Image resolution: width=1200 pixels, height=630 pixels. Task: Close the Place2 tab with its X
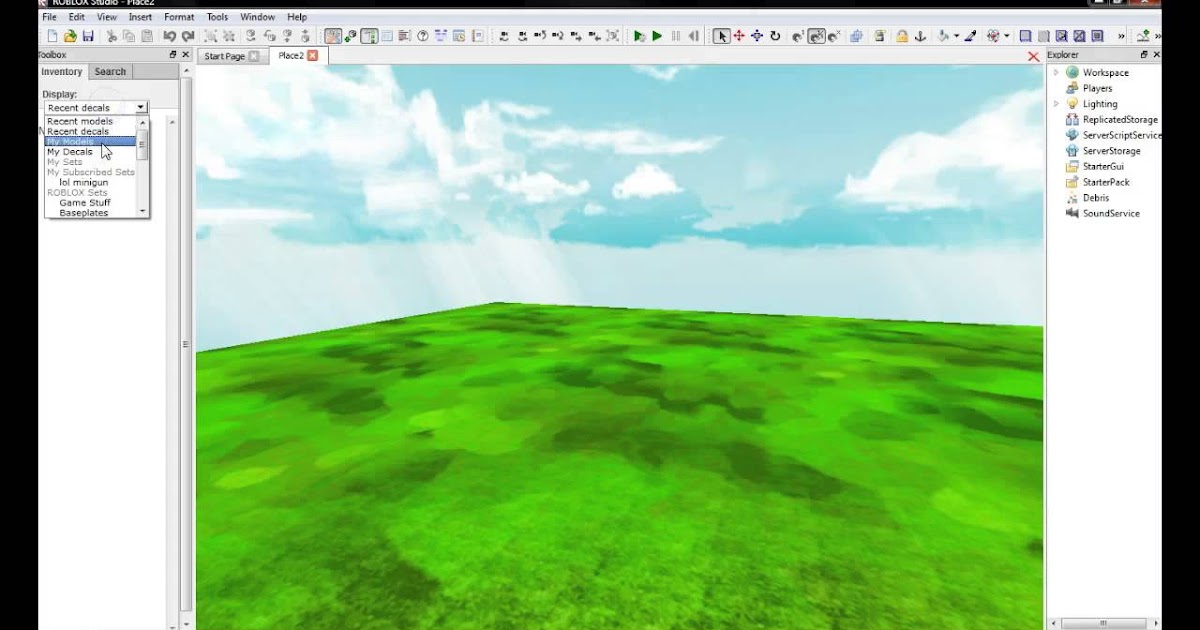click(312, 56)
